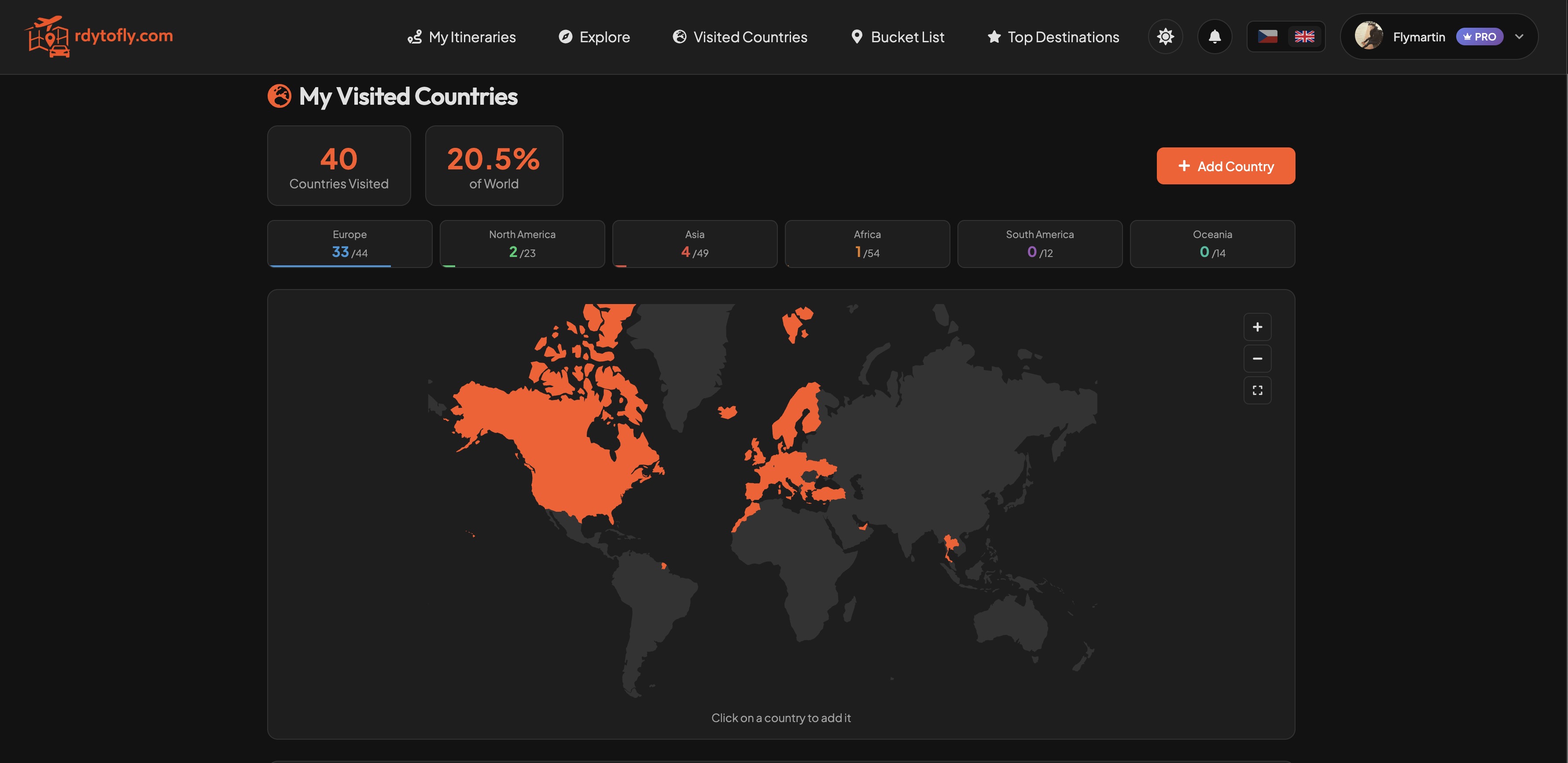Select the Europe continent card

[x=350, y=243]
